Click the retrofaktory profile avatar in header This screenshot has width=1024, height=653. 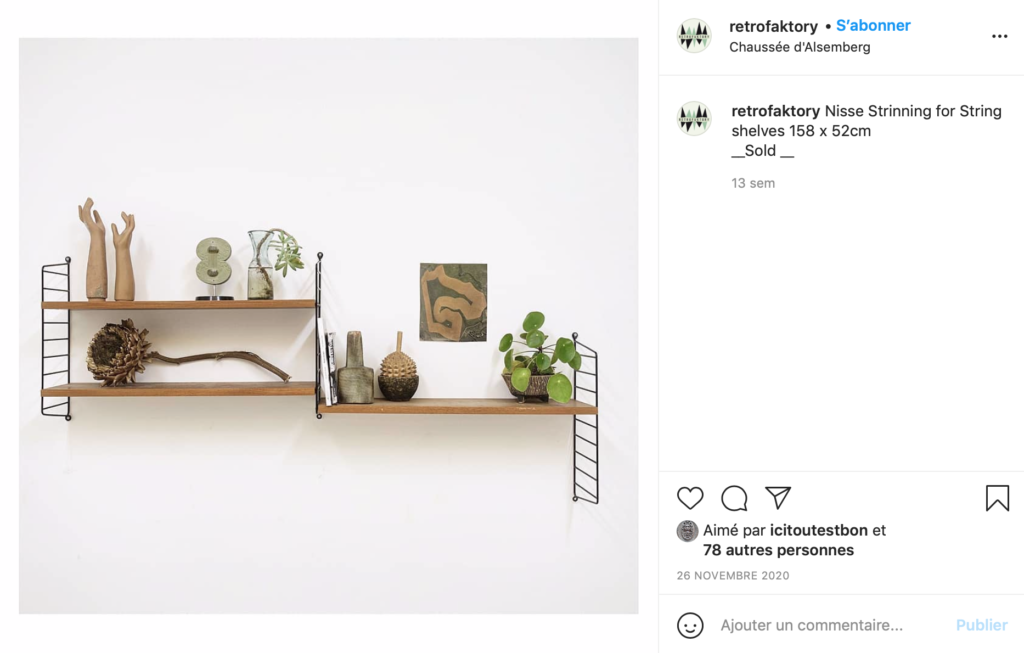tap(694, 35)
